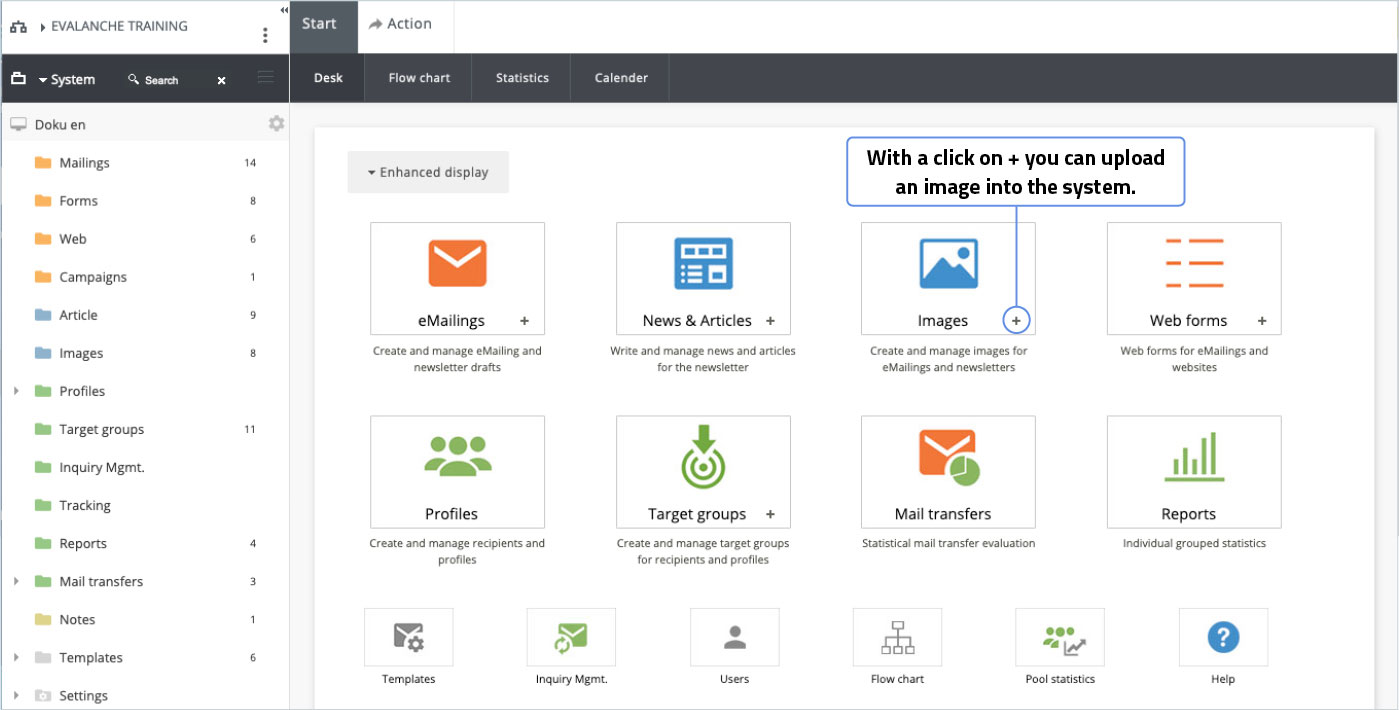Click the plus on Images tile

(1016, 320)
